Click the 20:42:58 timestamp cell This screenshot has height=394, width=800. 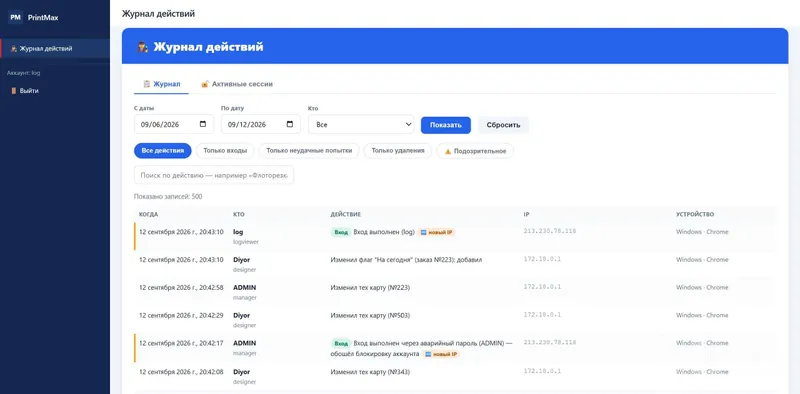point(181,288)
